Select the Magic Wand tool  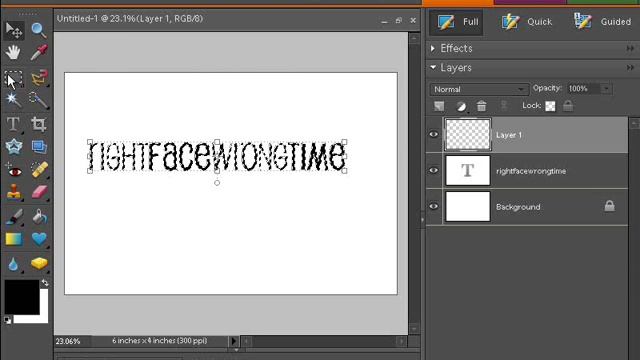point(13,100)
